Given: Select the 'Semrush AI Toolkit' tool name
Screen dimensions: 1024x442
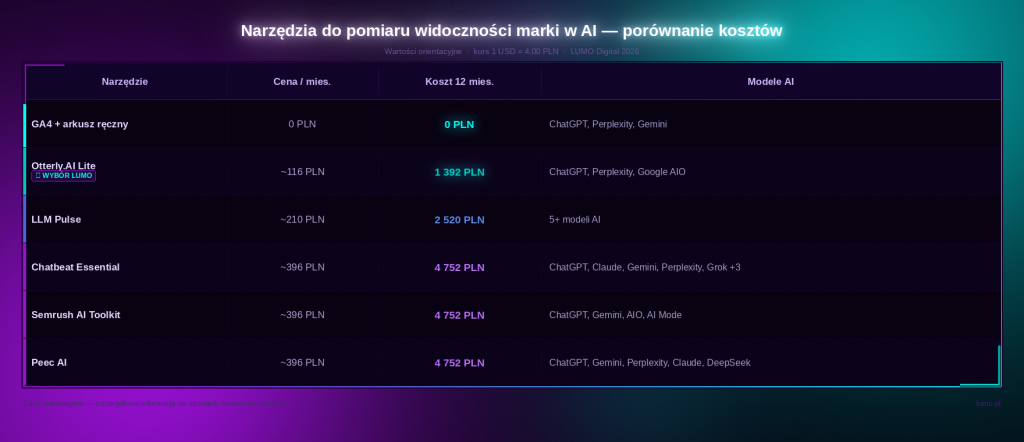Looking at the screenshot, I should (76, 315).
